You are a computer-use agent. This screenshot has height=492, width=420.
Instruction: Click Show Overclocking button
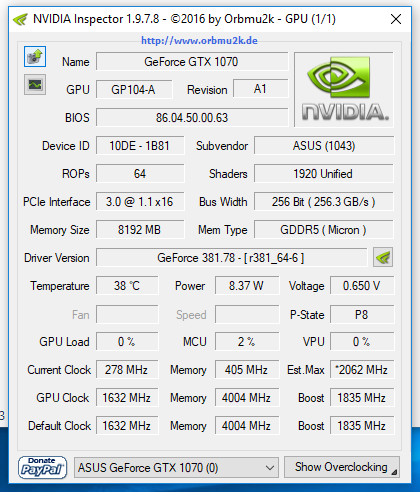point(342,467)
